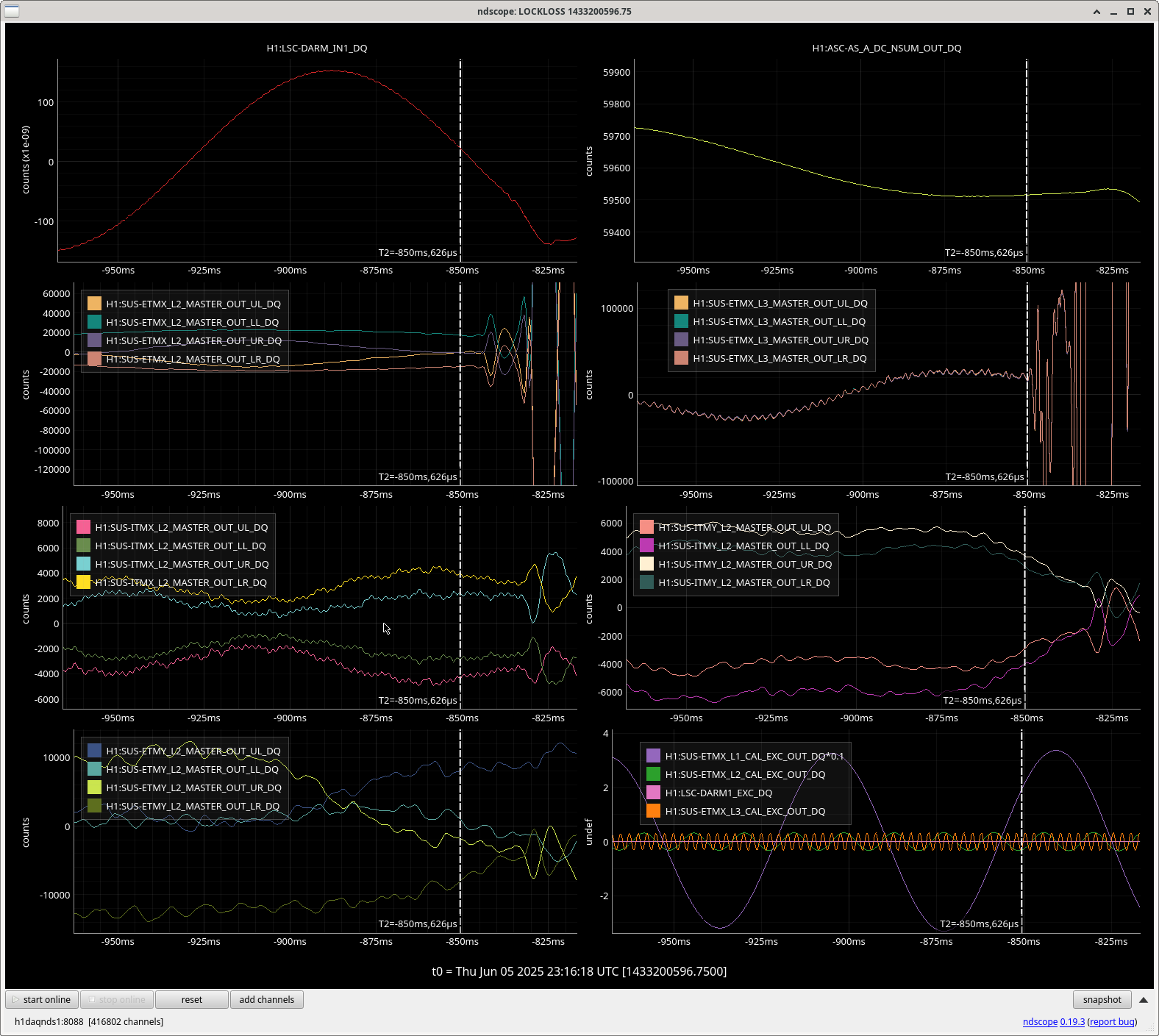Click ETMX_L3_MASTER_OUT_UR_DQ legend color swatch

(x=681, y=340)
